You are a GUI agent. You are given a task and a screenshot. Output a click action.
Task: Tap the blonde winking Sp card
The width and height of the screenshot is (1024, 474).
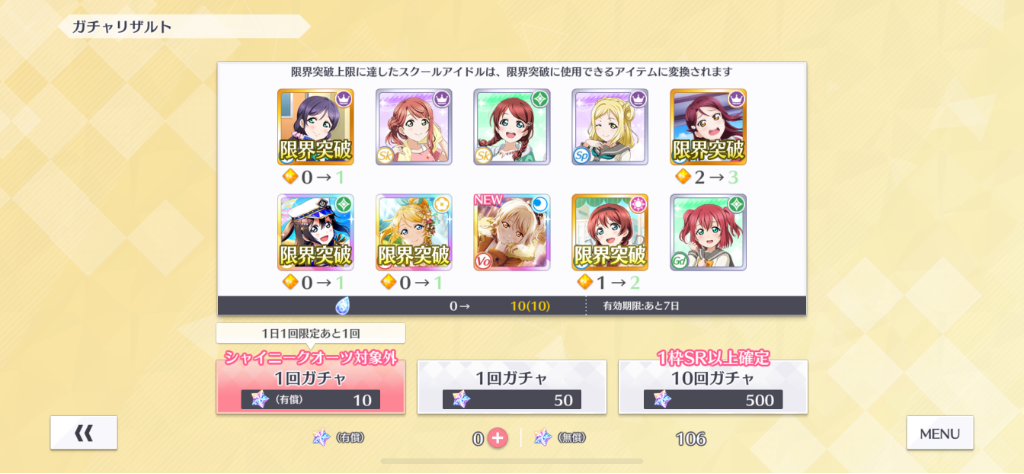coord(610,127)
